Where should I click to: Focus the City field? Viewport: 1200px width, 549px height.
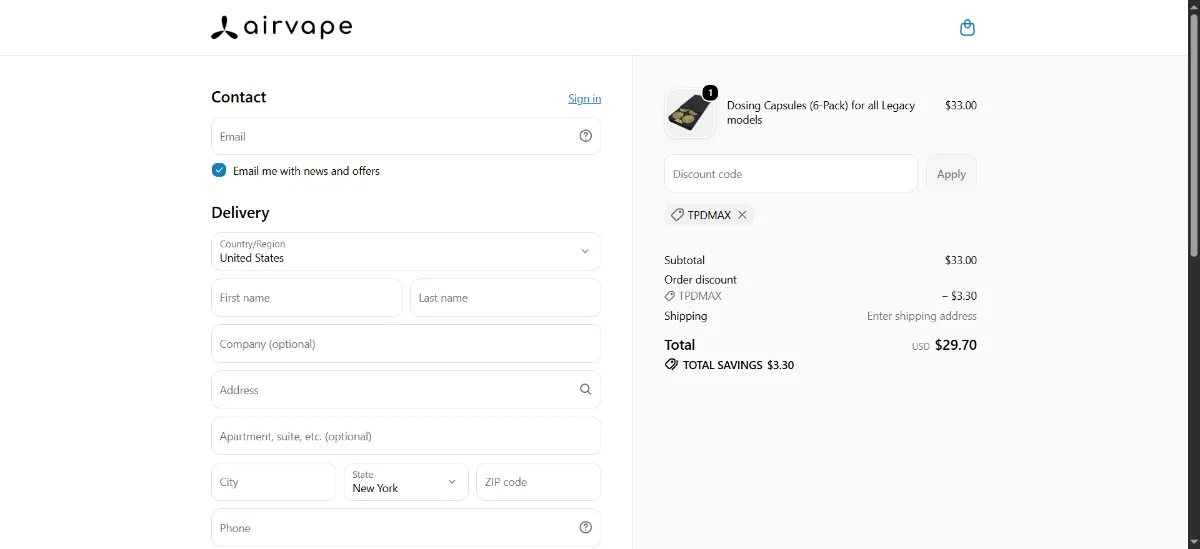[274, 482]
